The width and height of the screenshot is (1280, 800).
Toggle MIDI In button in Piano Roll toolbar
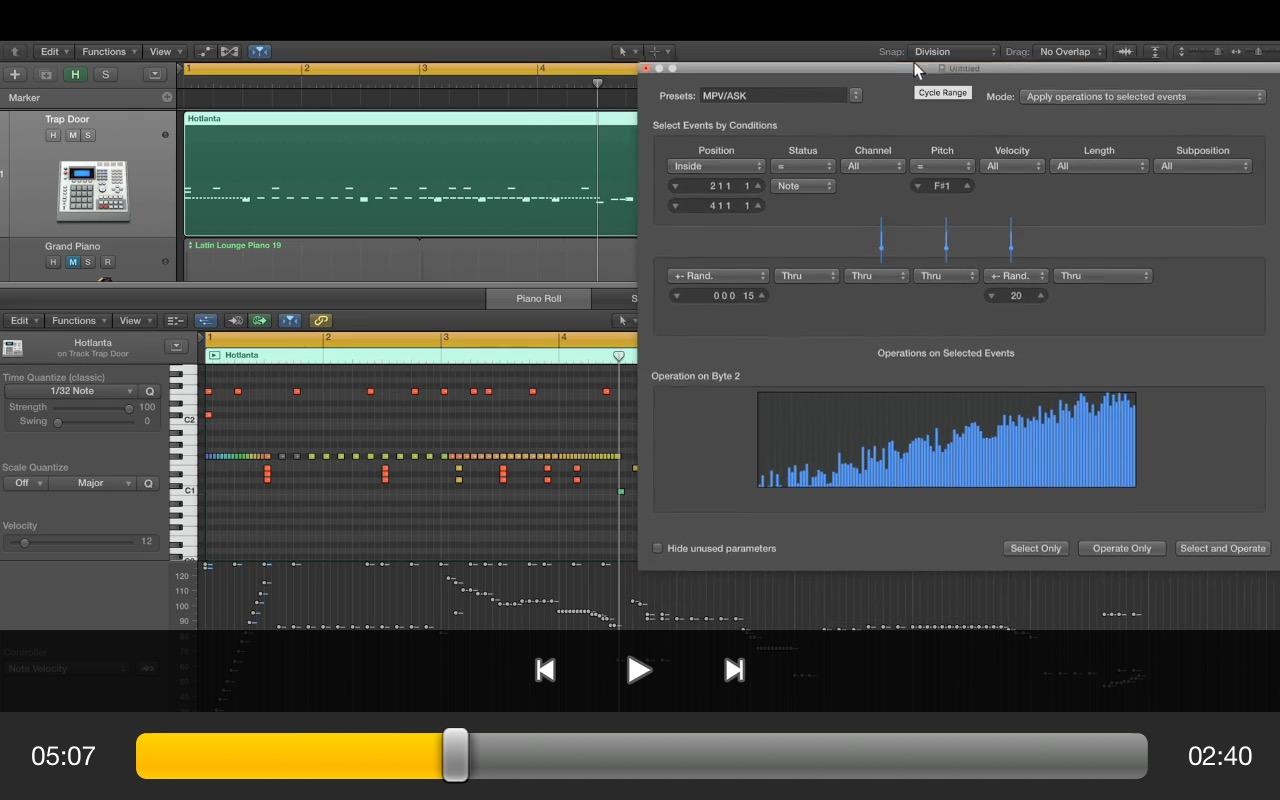[x=235, y=321]
